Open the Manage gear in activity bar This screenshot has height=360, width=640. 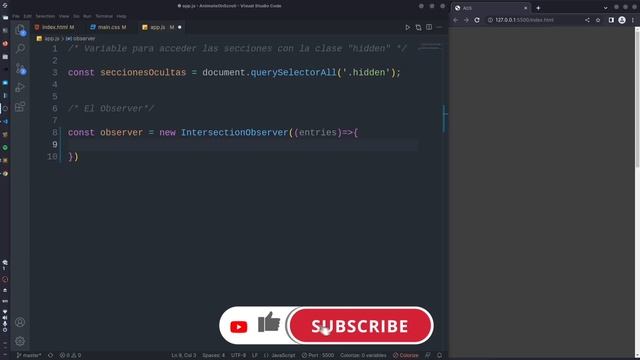[x=20, y=341]
